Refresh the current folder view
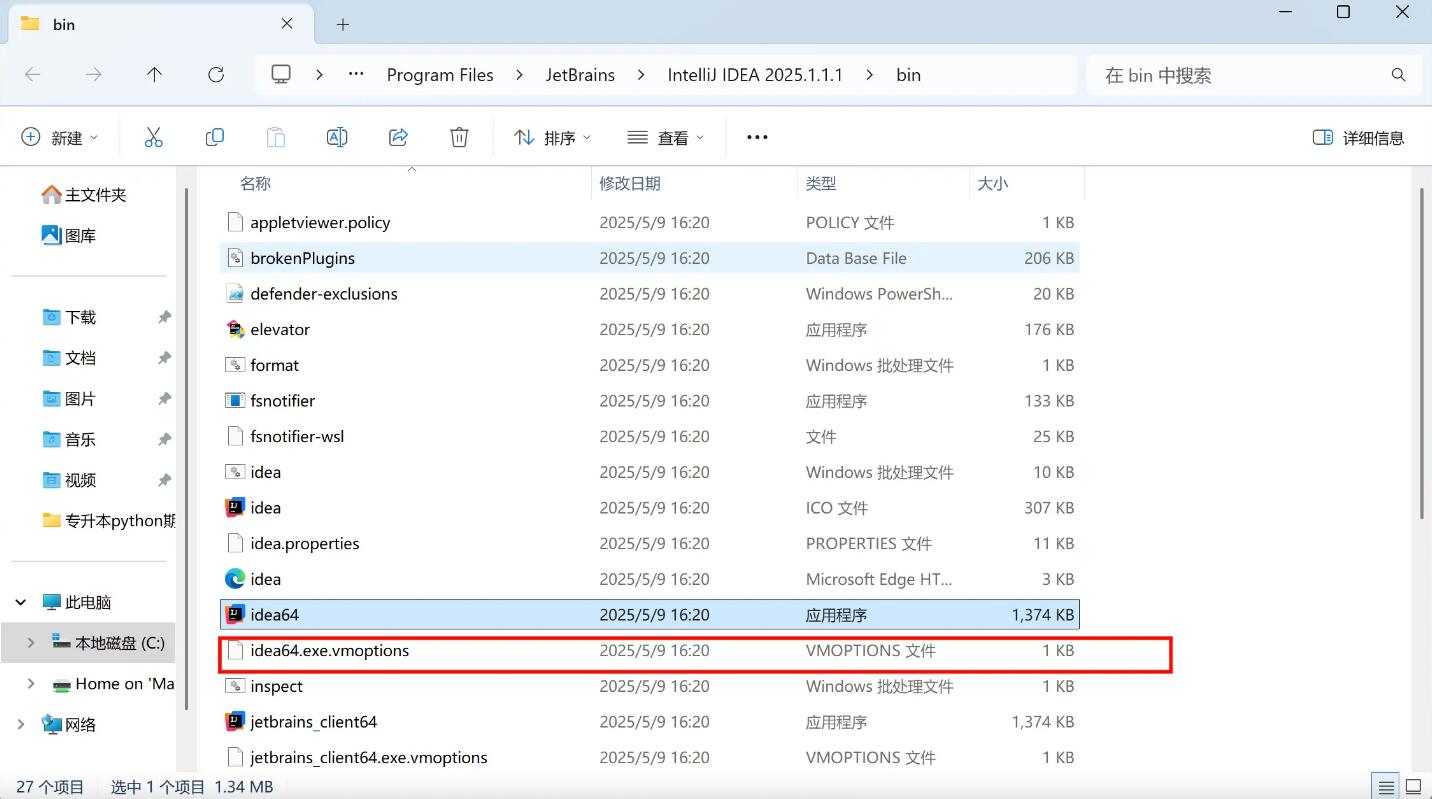The width and height of the screenshot is (1432, 799). (x=216, y=74)
